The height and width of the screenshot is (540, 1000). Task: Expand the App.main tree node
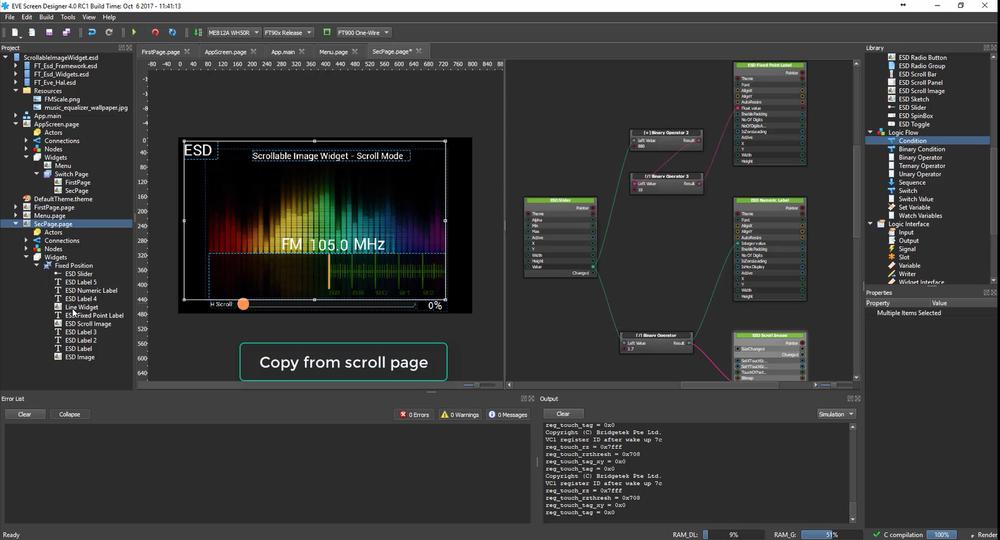tap(16, 116)
